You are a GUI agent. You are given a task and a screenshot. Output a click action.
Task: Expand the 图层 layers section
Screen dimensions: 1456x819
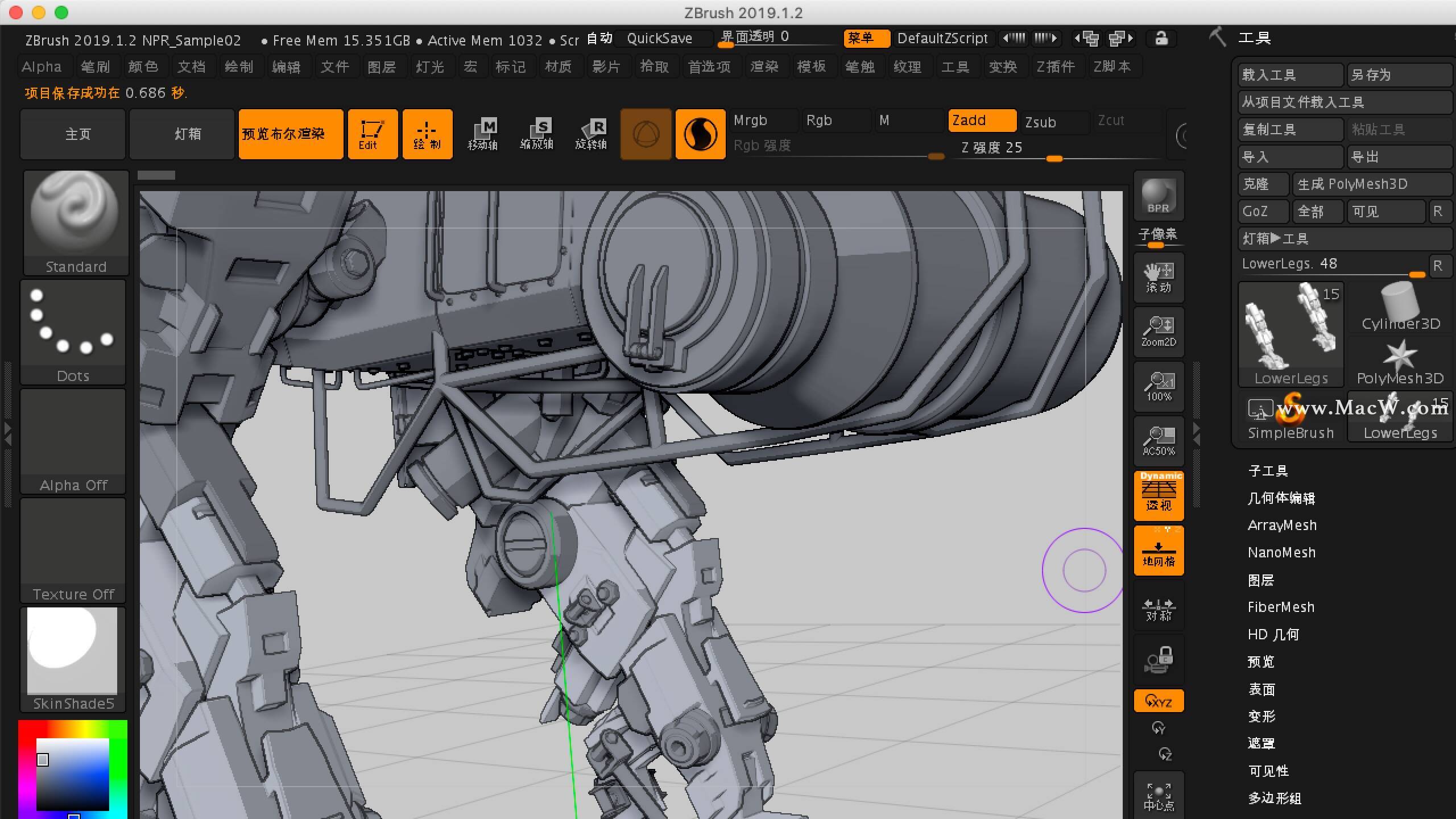(x=1261, y=580)
